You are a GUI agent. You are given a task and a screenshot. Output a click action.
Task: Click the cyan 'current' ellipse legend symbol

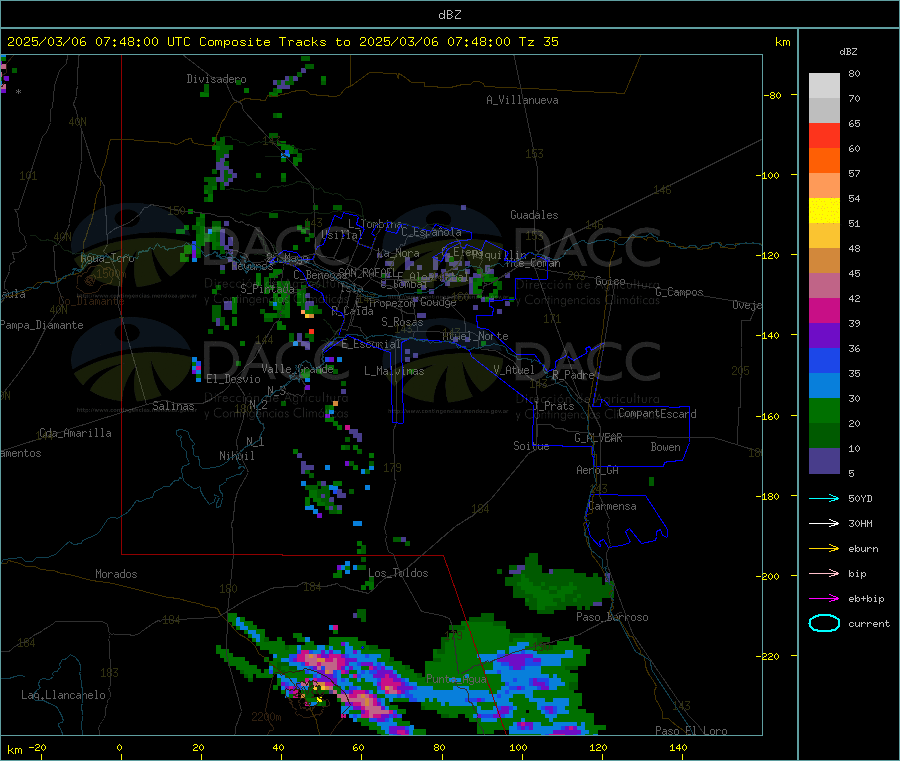[x=824, y=623]
